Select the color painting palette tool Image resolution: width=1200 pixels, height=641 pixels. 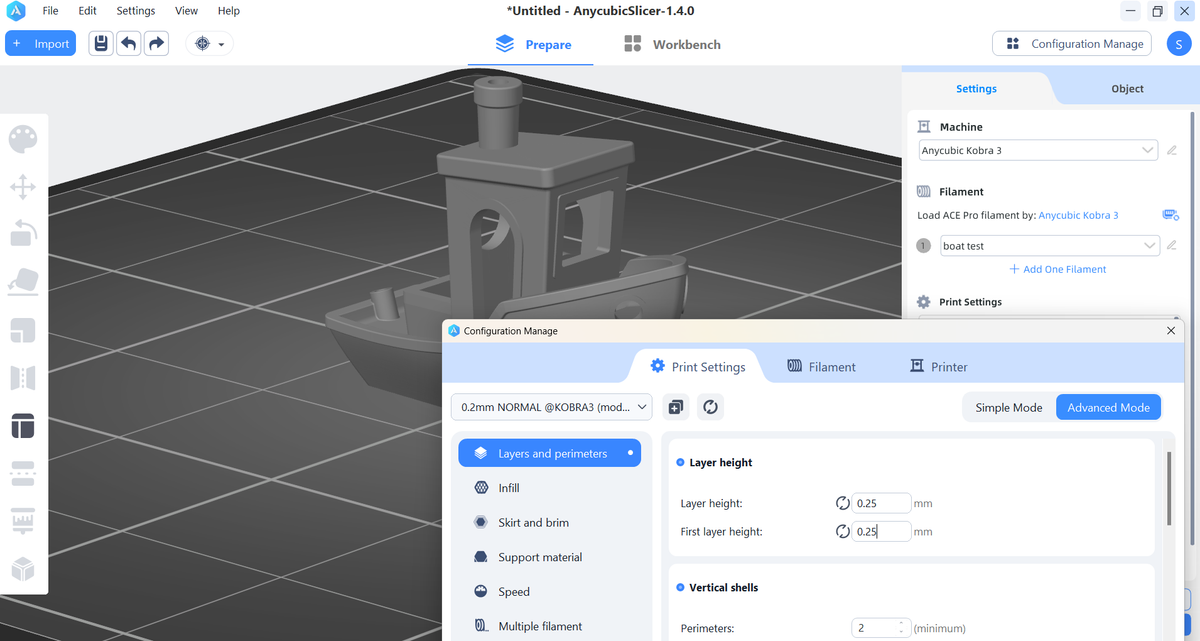pyautogui.click(x=23, y=139)
